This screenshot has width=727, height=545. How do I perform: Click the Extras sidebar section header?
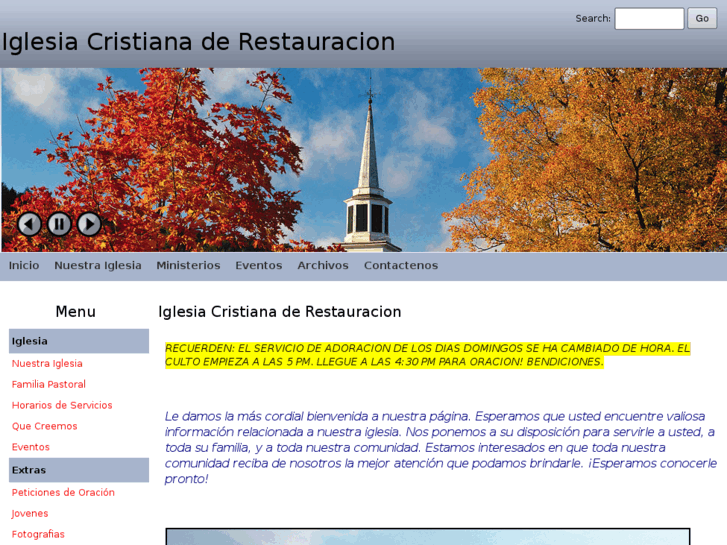pyautogui.click(x=79, y=470)
